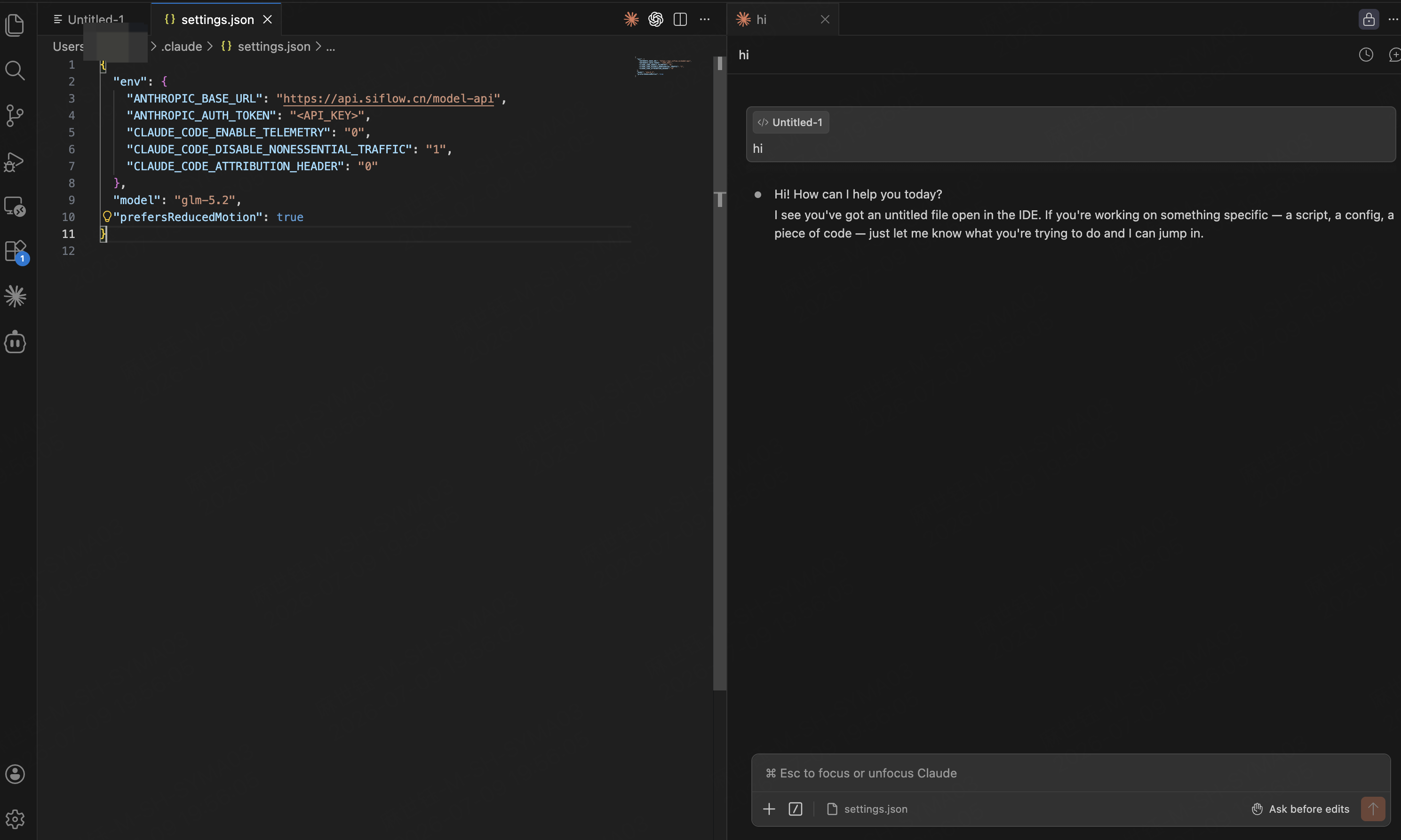Select the settings.json editor tab
Screen dimensions: 1401x840
pyautogui.click(x=217, y=19)
